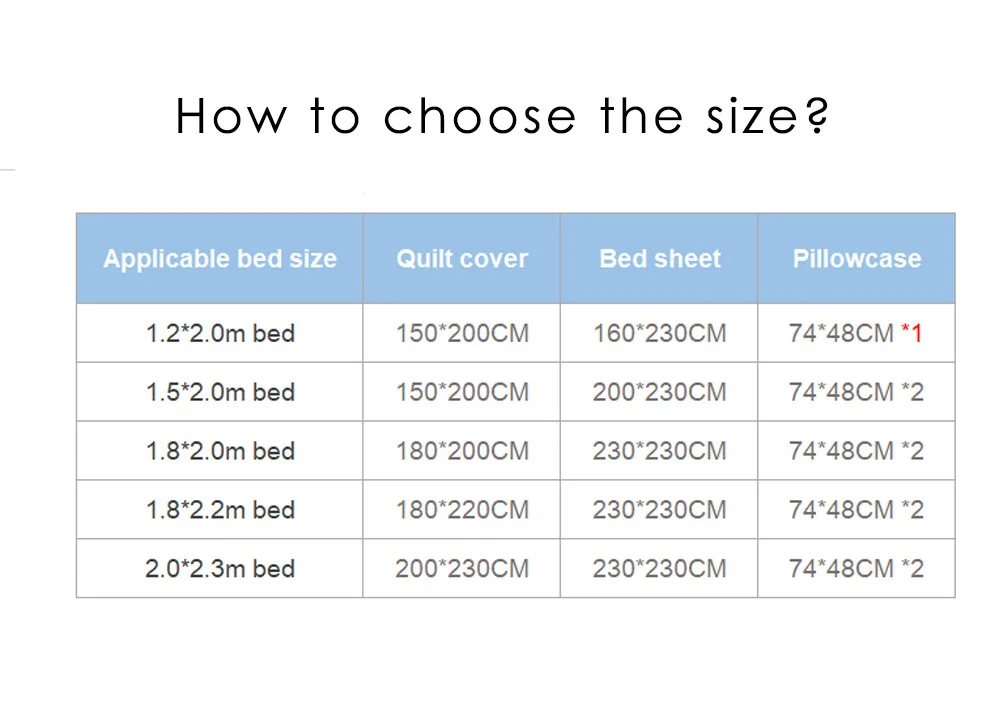This screenshot has height=712, width=1000.
Task: Select the '160*230CM' bed sheet cell
Action: pos(659,333)
